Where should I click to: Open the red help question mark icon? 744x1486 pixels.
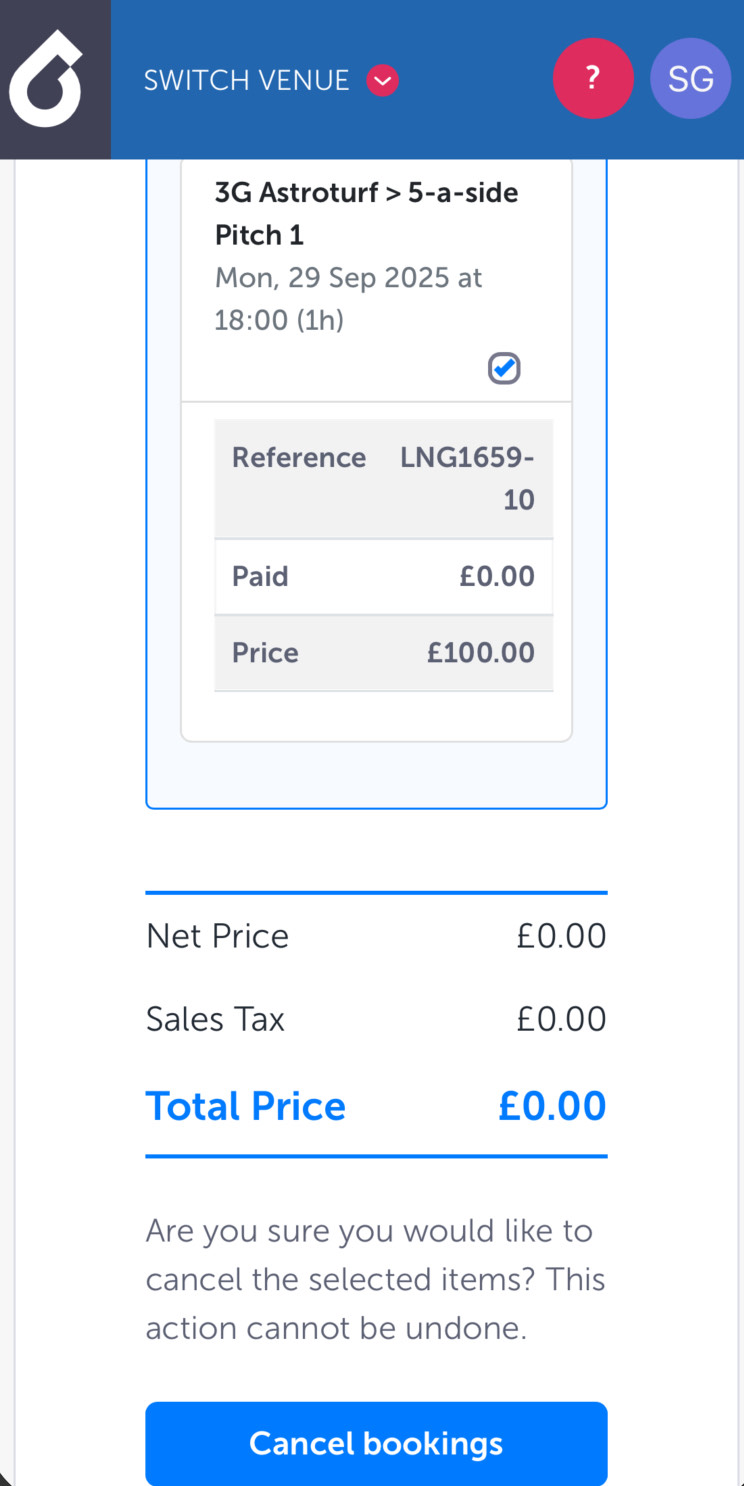pos(593,79)
